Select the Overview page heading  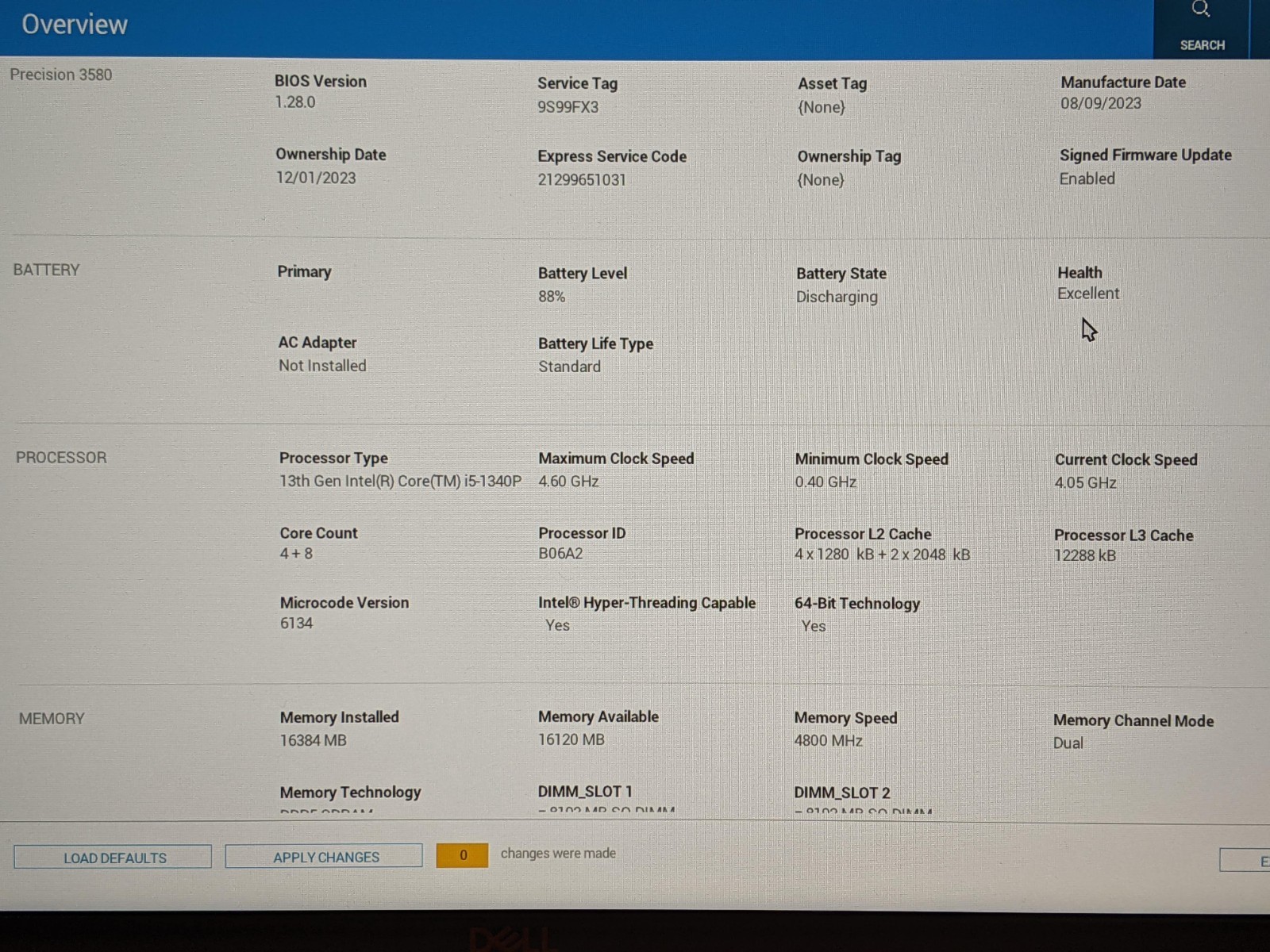coord(75,25)
